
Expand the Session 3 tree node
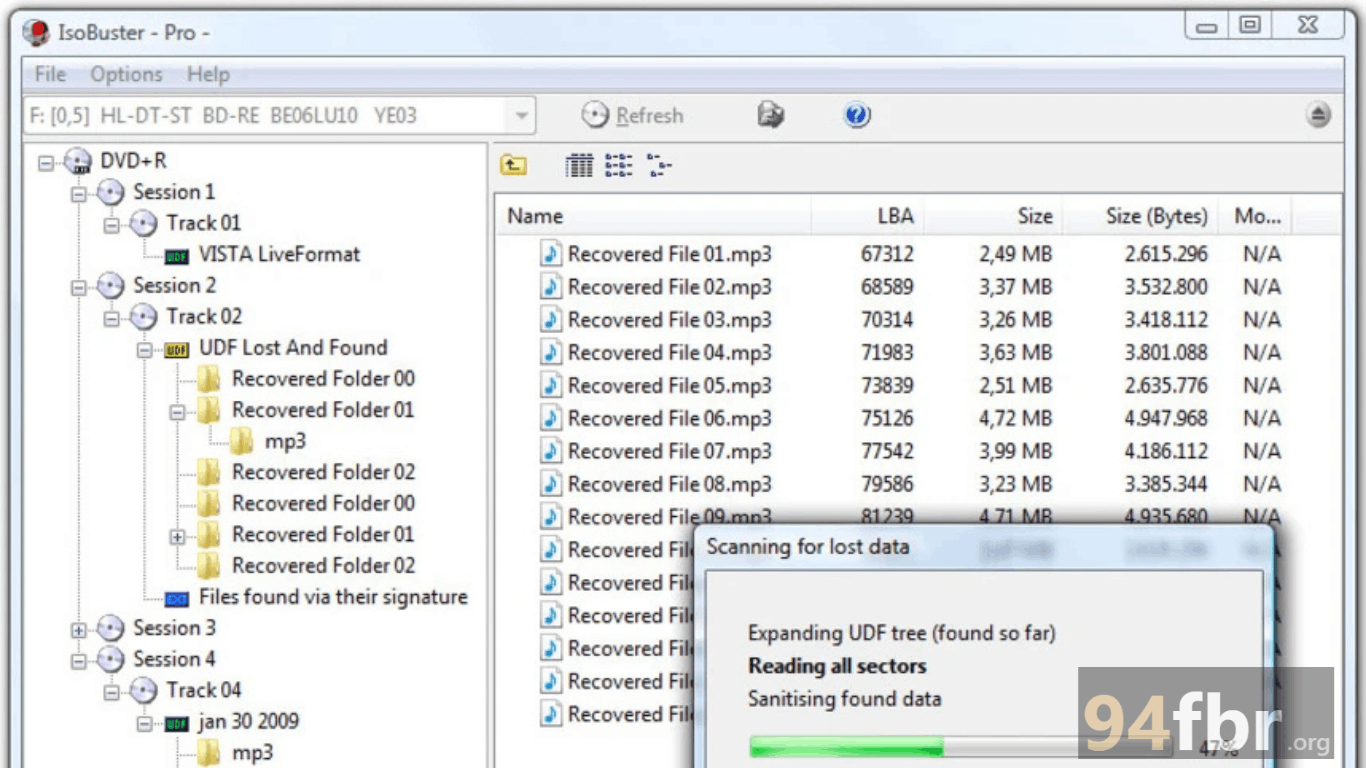78,629
